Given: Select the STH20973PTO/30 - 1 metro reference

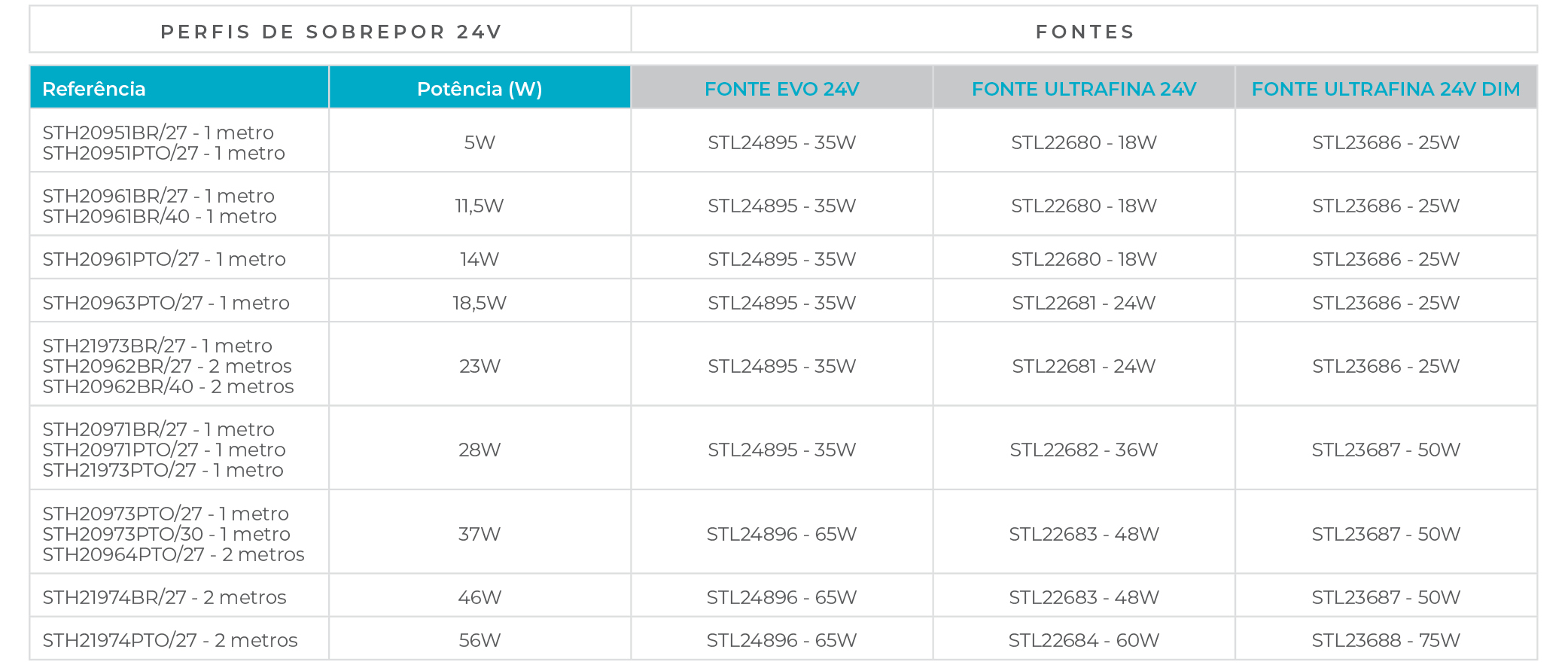Looking at the screenshot, I should point(166,534).
